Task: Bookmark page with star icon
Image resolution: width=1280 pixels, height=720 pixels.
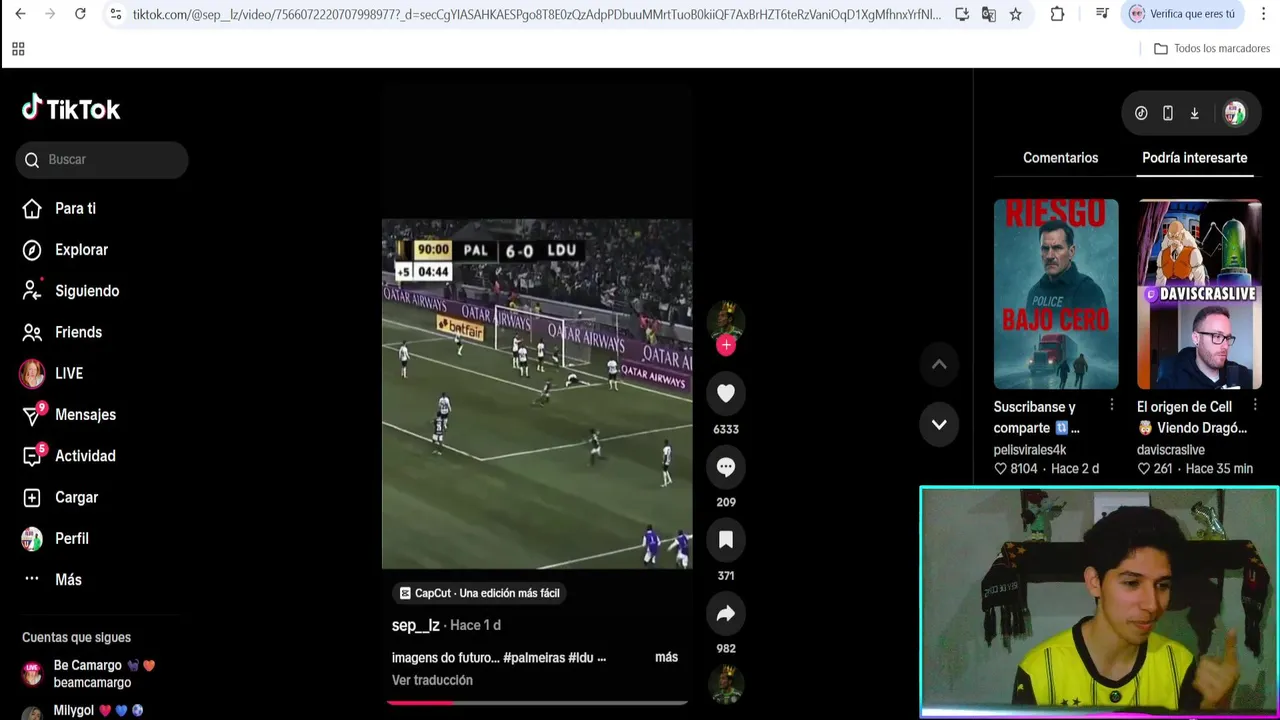Action: pos(1015,14)
